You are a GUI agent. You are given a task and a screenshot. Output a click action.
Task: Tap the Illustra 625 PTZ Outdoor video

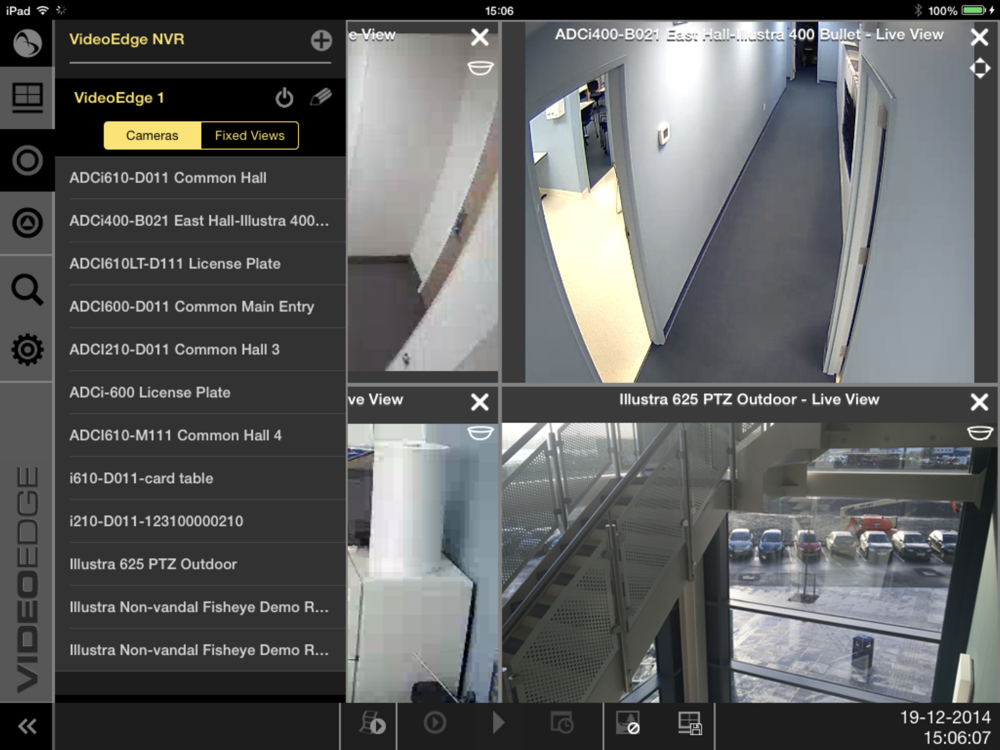coord(749,562)
